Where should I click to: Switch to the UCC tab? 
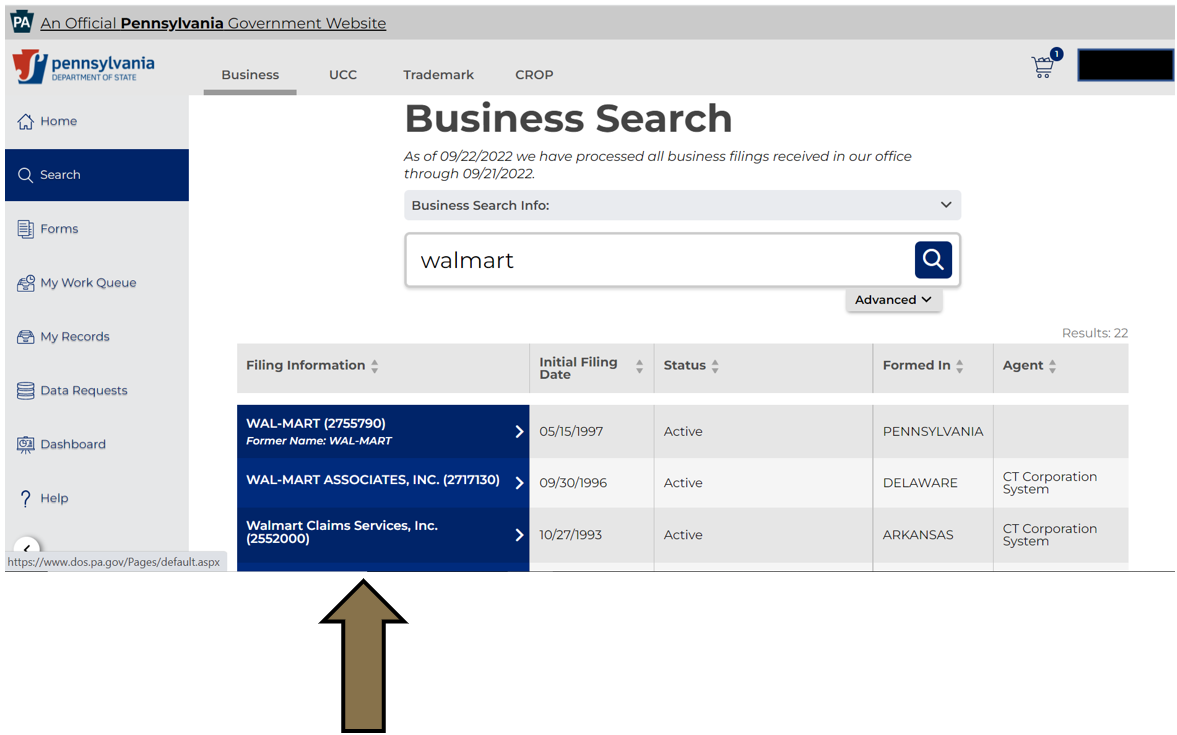point(343,74)
